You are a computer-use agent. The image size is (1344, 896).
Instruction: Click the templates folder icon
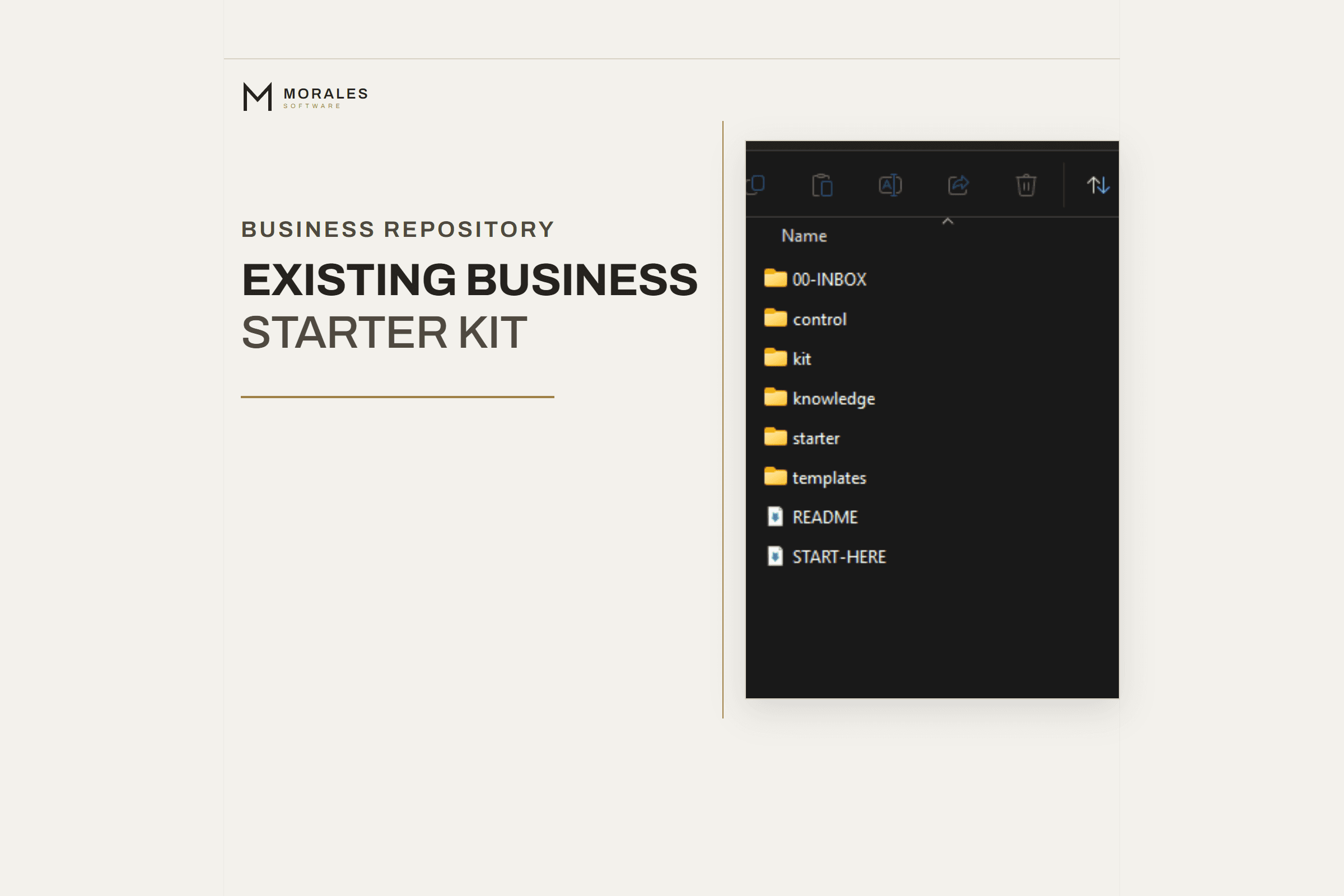[x=775, y=477]
